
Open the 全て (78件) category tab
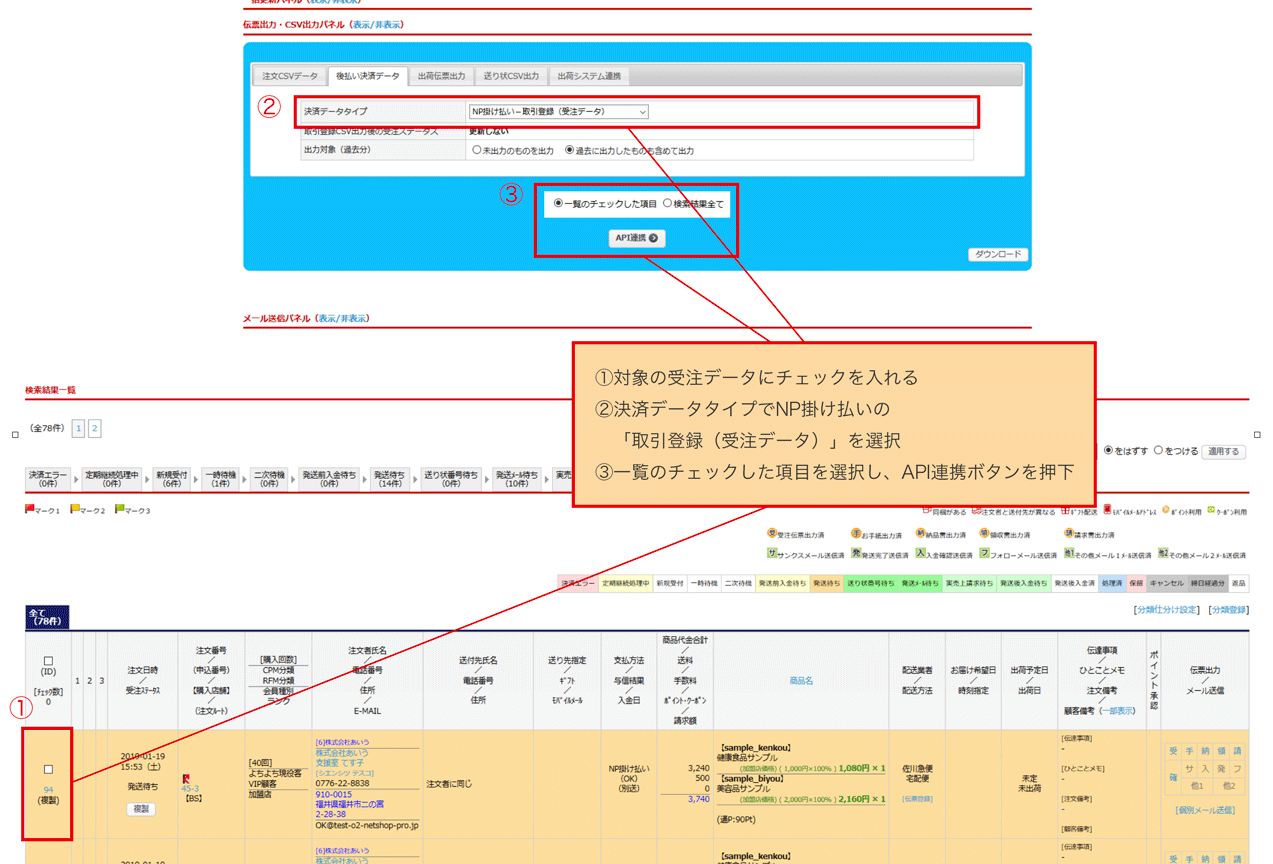tap(47, 616)
